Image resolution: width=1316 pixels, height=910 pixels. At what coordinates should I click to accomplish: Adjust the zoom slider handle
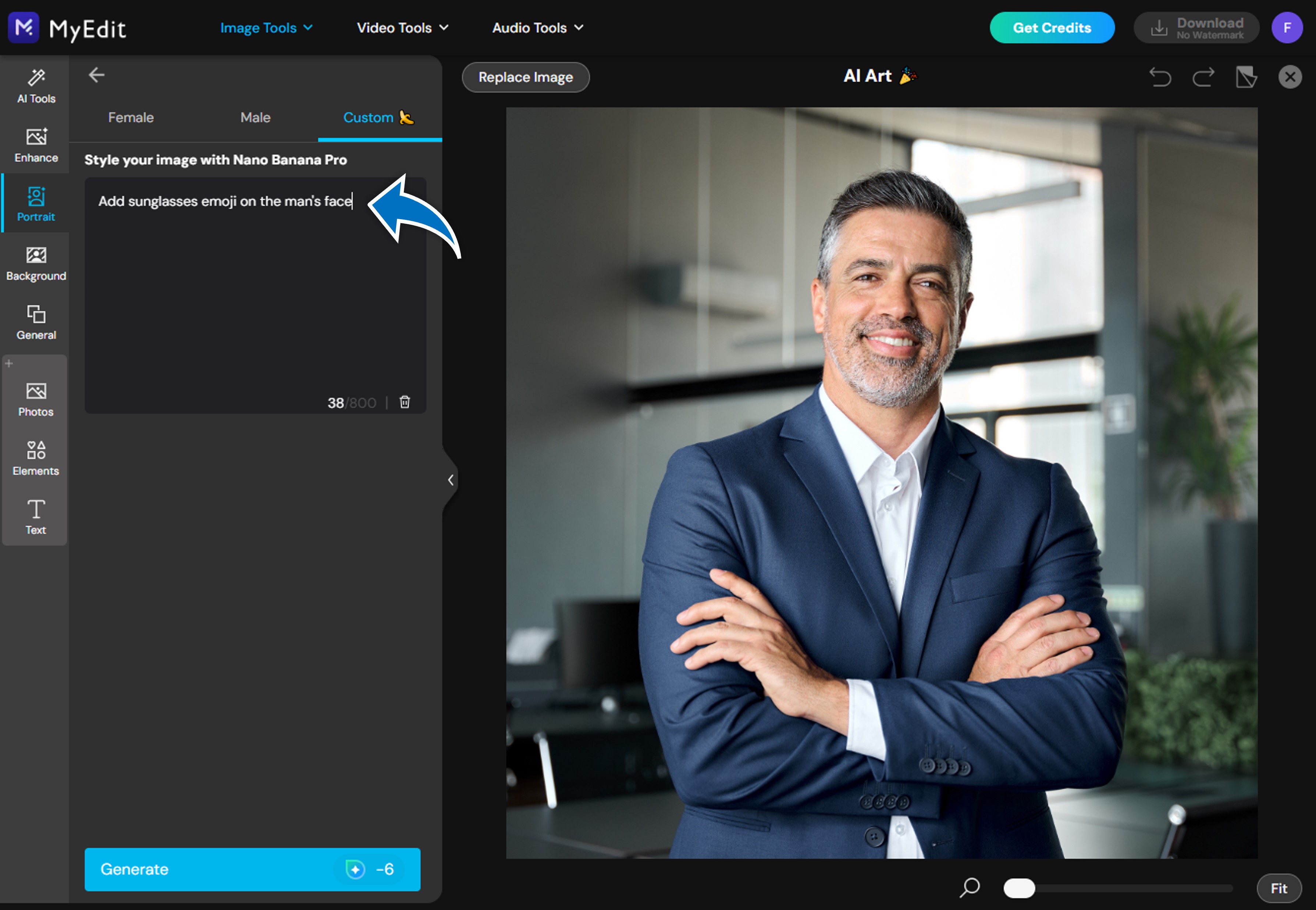(x=1019, y=888)
